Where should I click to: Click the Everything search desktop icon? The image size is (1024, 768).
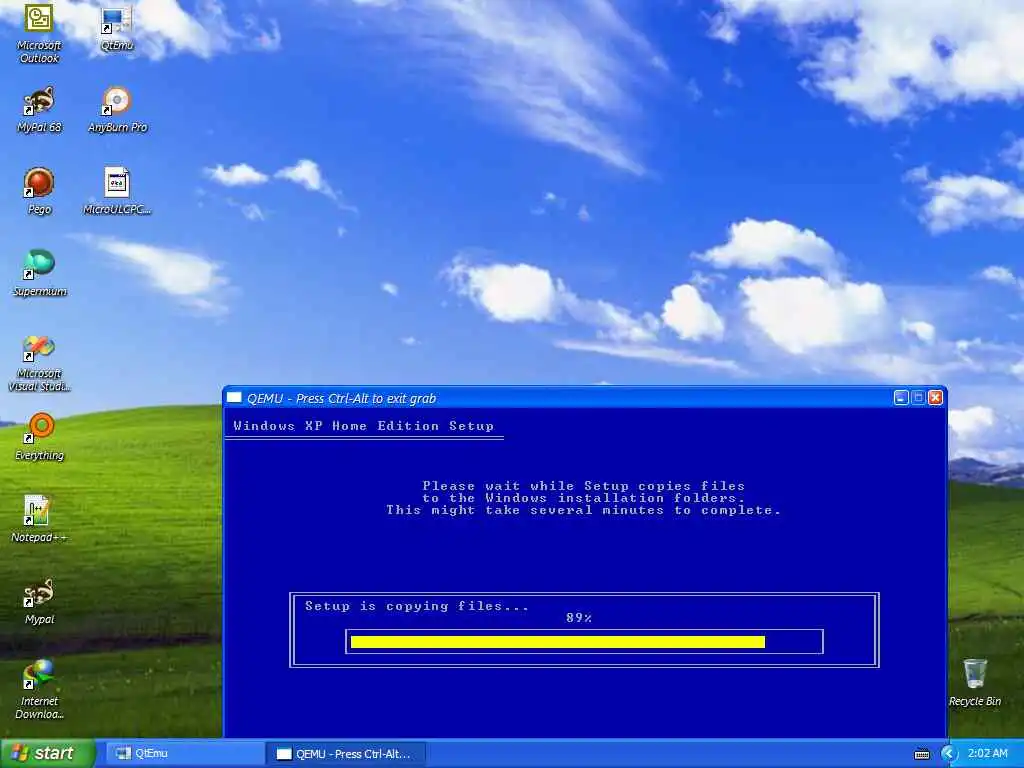click(x=39, y=437)
